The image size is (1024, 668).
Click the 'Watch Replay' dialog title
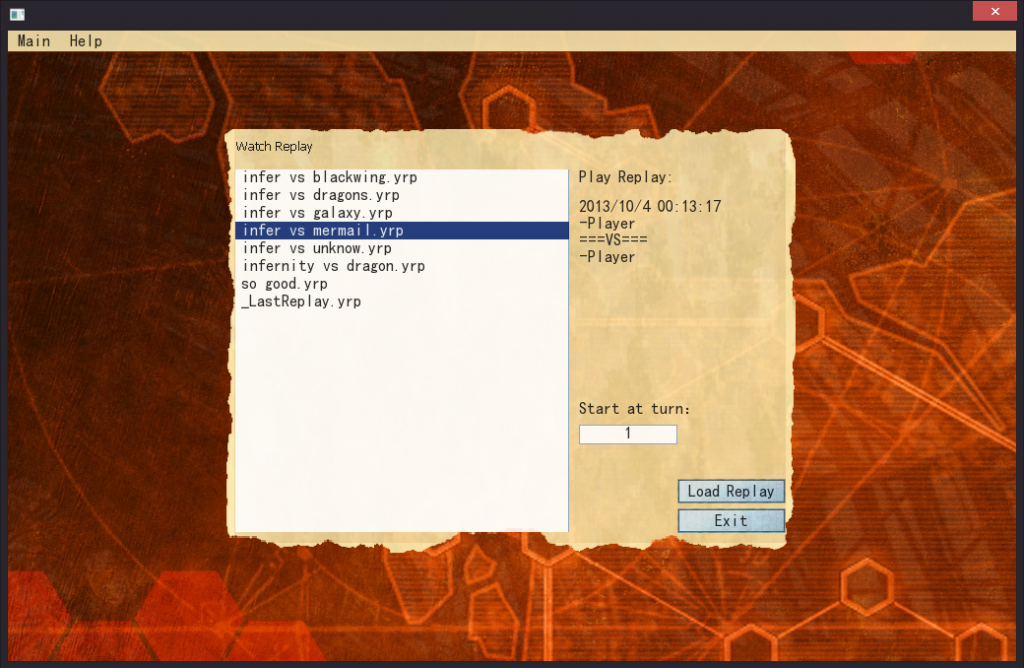coord(274,147)
